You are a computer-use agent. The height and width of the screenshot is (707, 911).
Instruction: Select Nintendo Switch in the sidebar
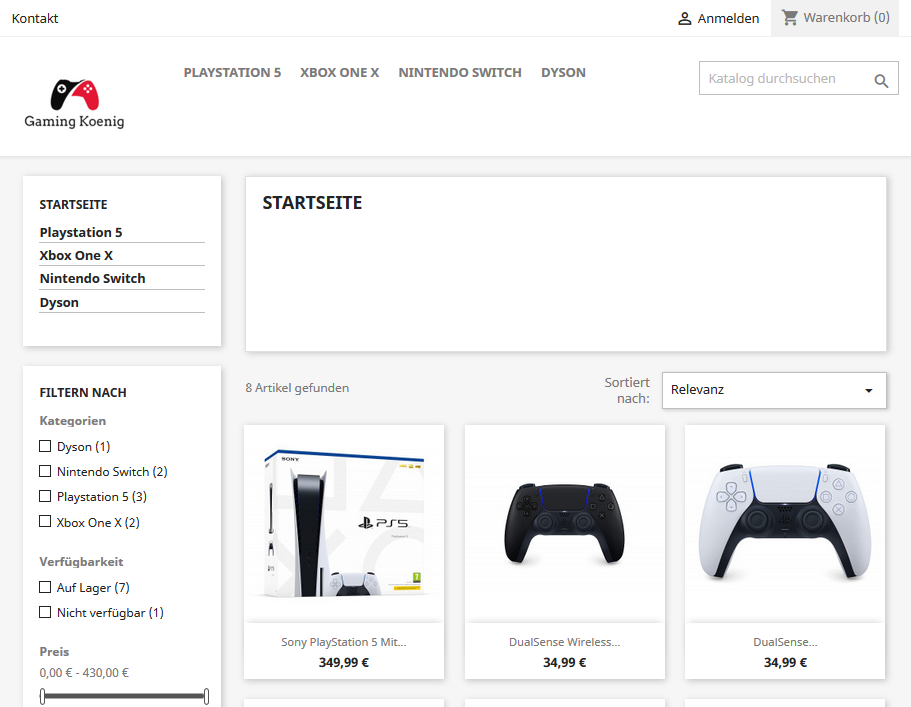pos(92,279)
